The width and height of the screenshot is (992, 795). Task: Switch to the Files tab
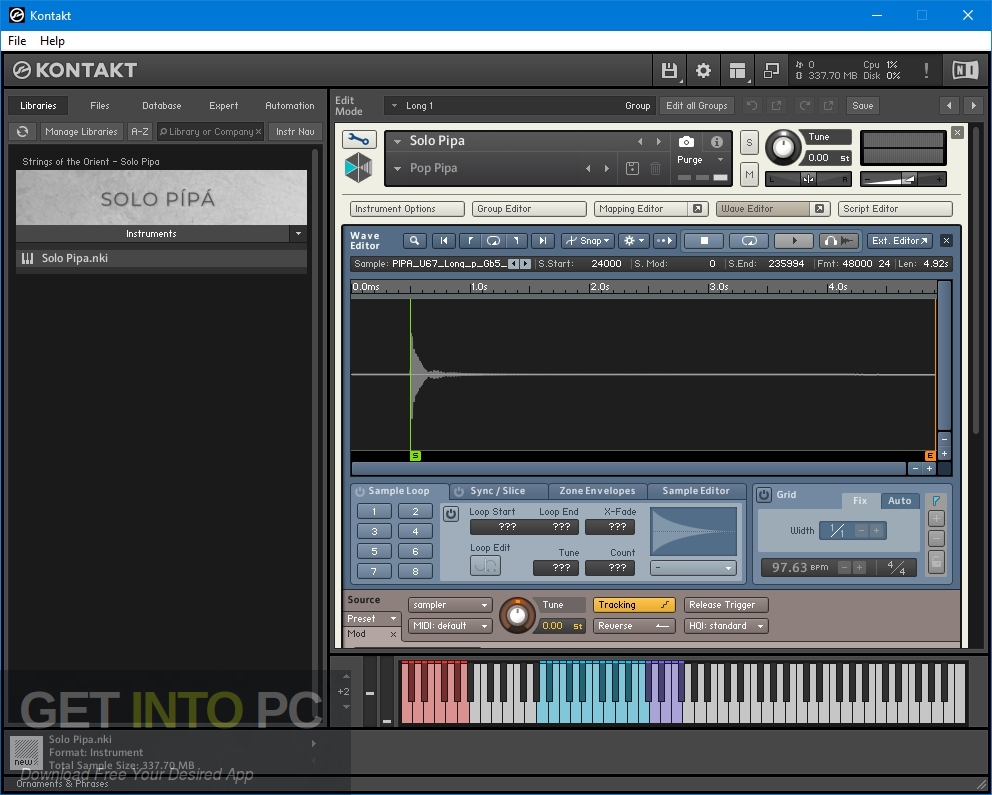99,106
